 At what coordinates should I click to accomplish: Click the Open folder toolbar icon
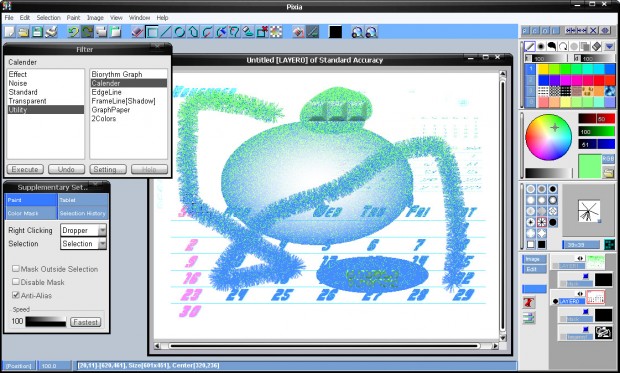pyautogui.click(x=23, y=32)
